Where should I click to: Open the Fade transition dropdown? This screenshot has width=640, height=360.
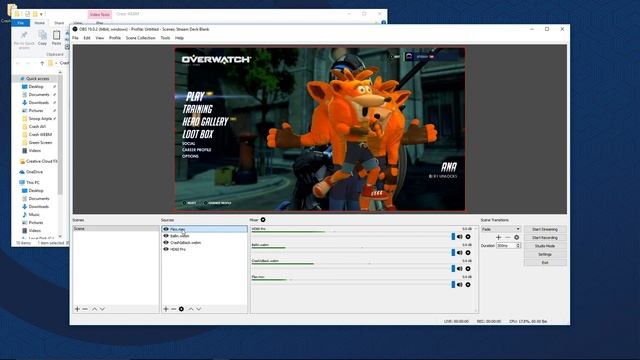[x=501, y=229]
